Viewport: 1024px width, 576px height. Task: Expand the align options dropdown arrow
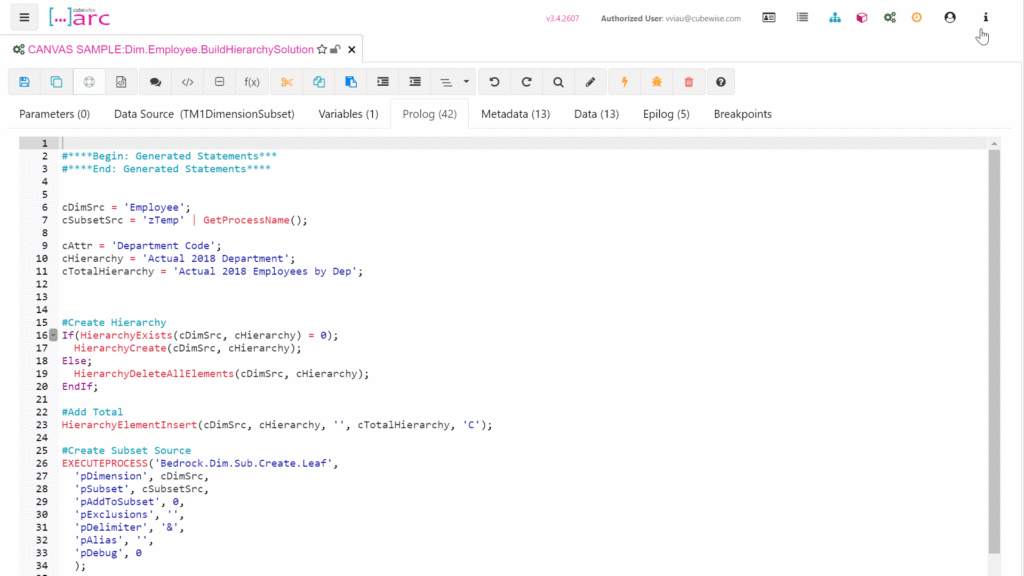pyautogui.click(x=467, y=82)
